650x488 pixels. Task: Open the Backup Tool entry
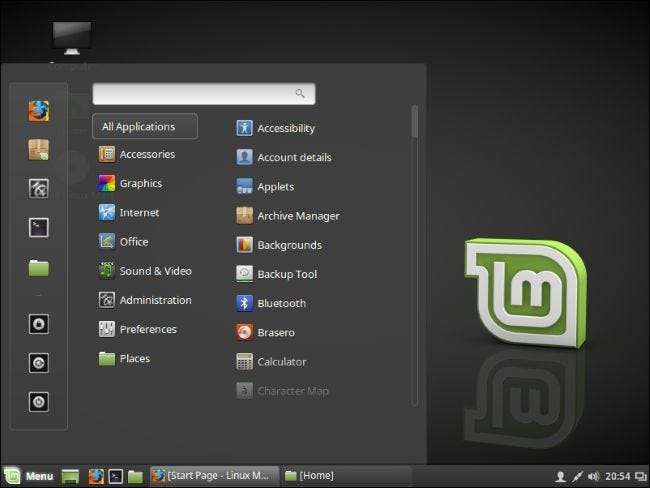[286, 274]
